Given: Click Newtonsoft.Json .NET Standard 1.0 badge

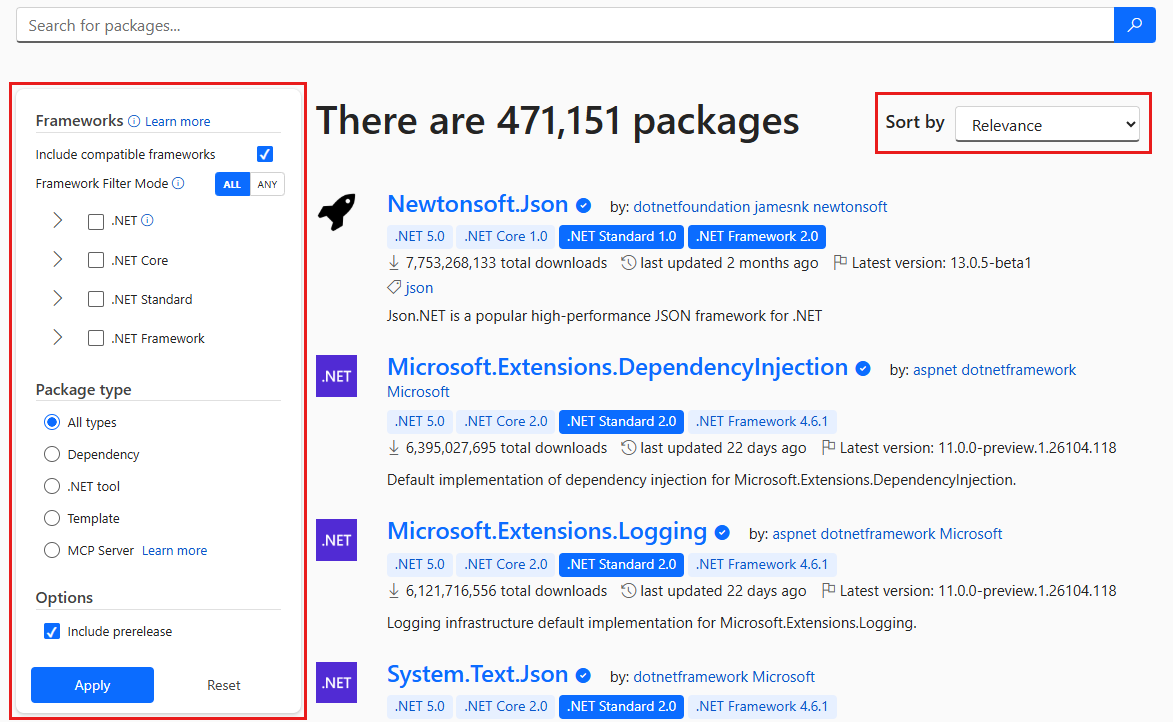Looking at the screenshot, I should [621, 236].
